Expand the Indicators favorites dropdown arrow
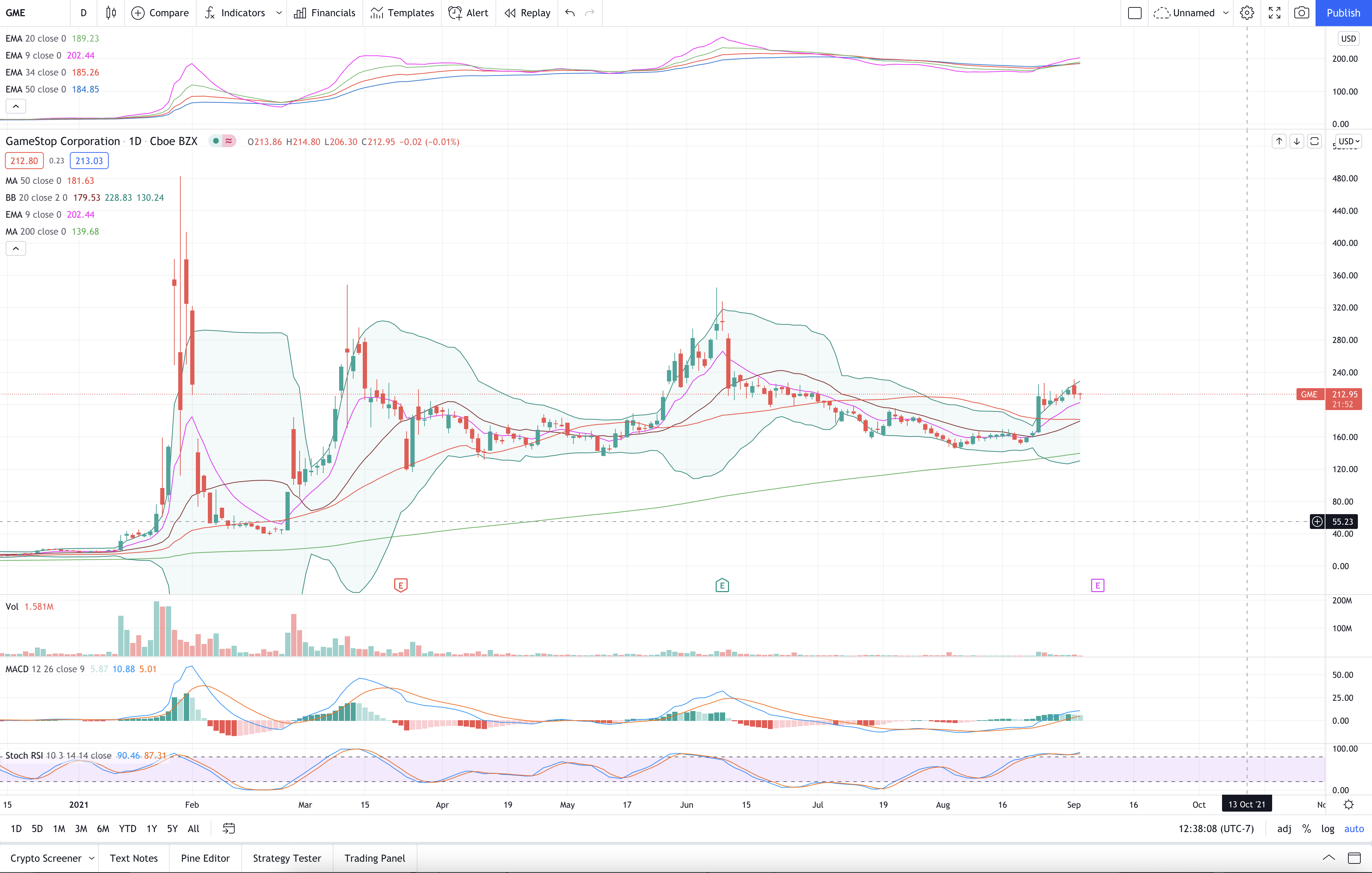This screenshot has width=1372, height=873. [x=279, y=13]
